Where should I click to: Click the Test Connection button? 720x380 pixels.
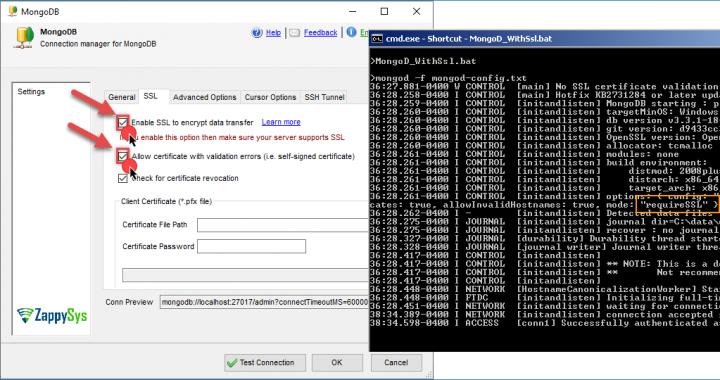pyautogui.click(x=265, y=363)
